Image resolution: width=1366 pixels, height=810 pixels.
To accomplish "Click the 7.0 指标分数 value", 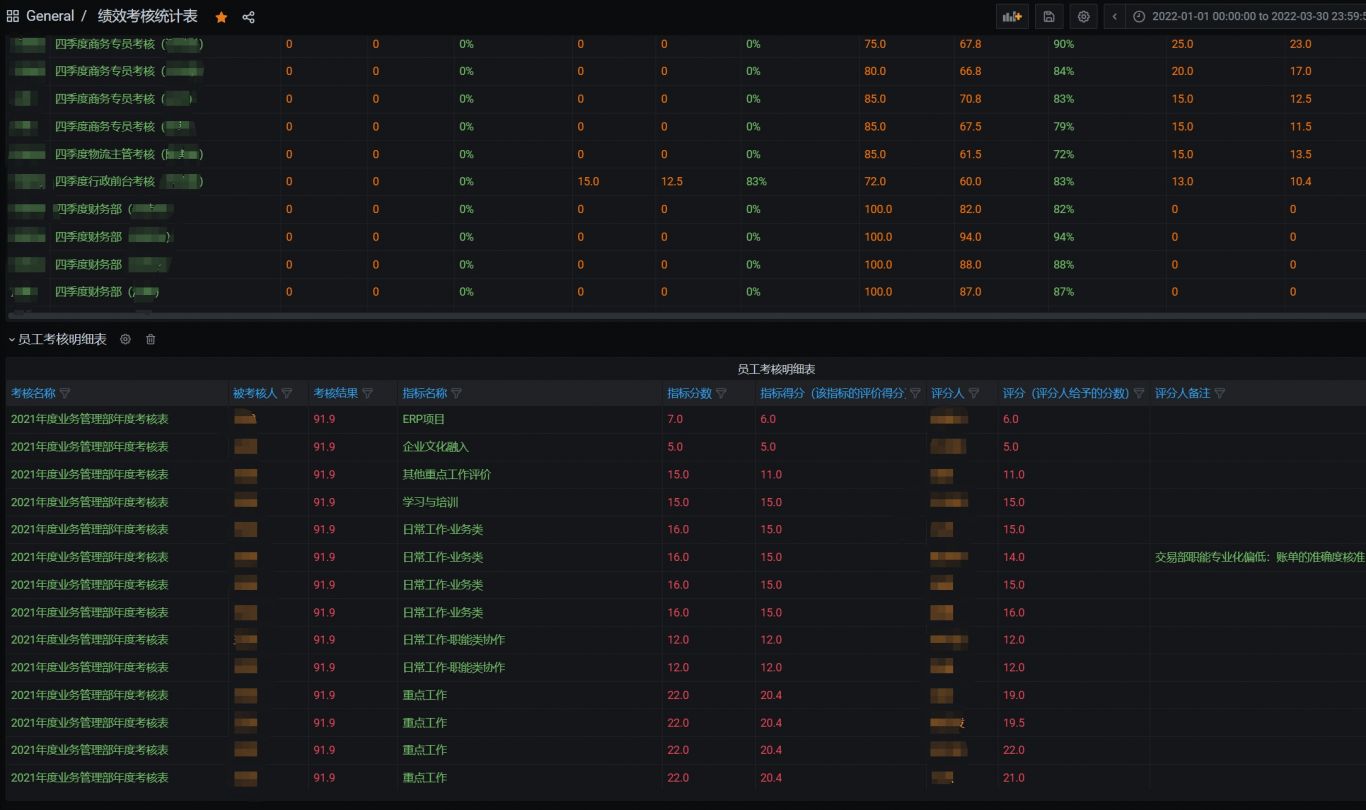I will (675, 419).
